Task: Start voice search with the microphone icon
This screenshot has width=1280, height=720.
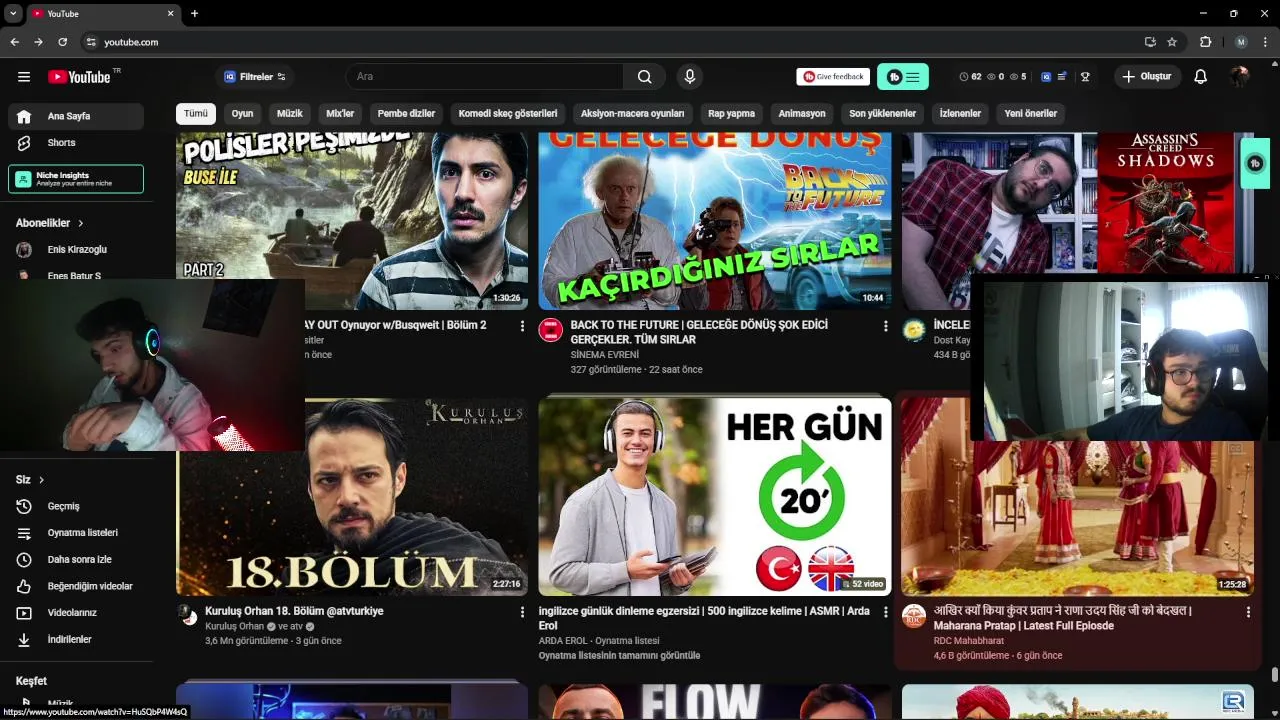Action: 689,77
